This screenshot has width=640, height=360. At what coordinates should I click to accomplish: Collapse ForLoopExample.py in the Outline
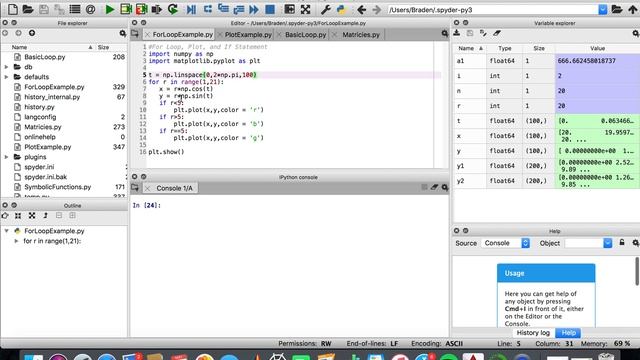pos(7,231)
